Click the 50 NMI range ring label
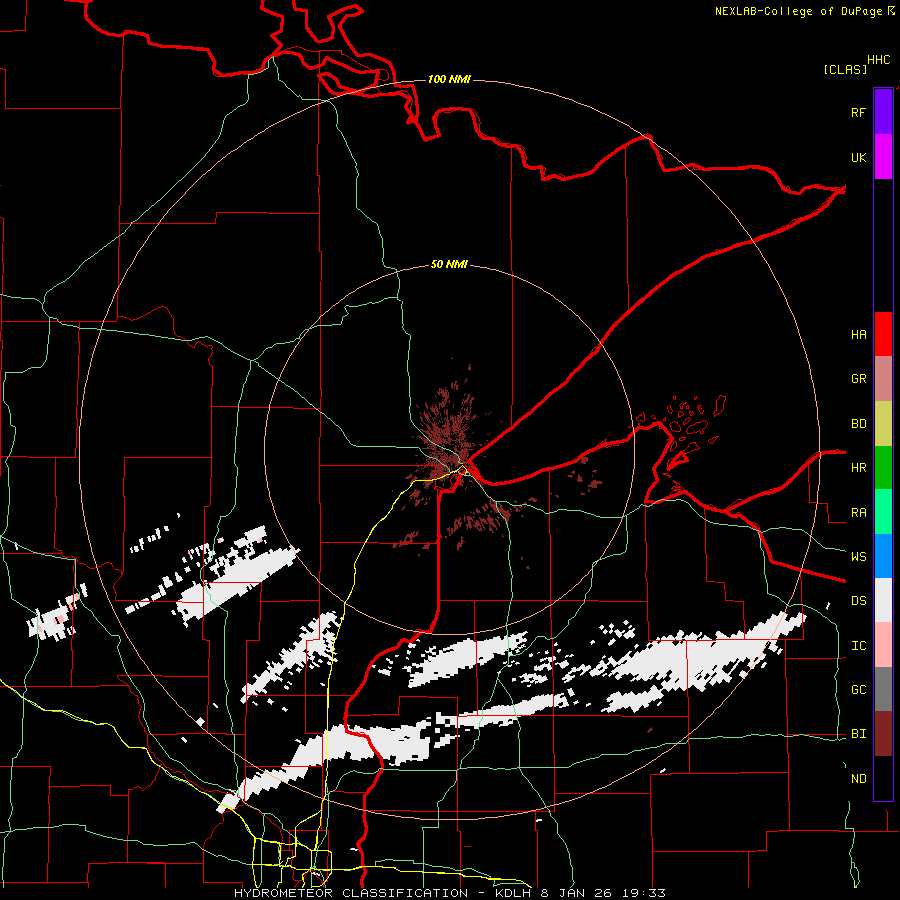This screenshot has height=900, width=900. click(x=449, y=264)
